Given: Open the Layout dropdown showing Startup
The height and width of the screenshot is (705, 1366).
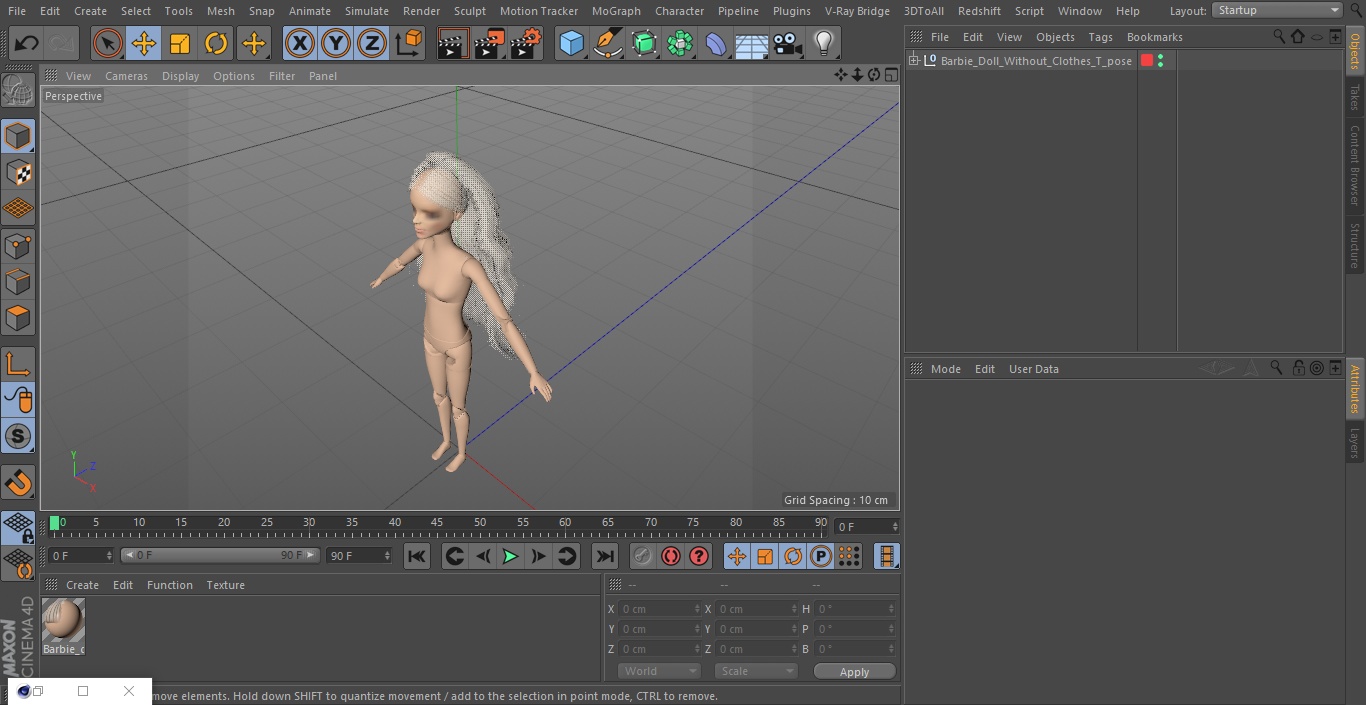Looking at the screenshot, I should [1278, 10].
